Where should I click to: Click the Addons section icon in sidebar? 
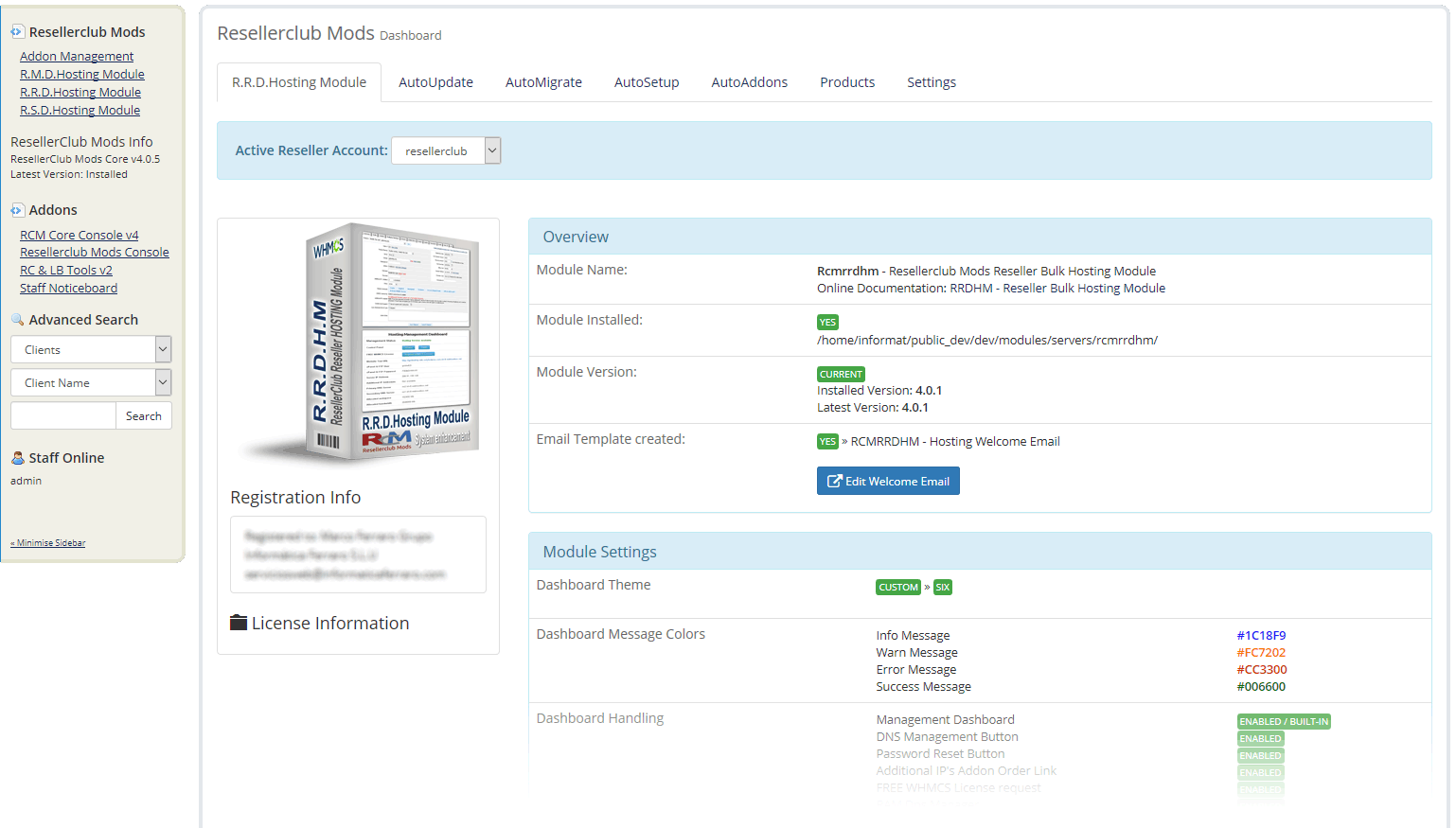pyautogui.click(x=17, y=210)
